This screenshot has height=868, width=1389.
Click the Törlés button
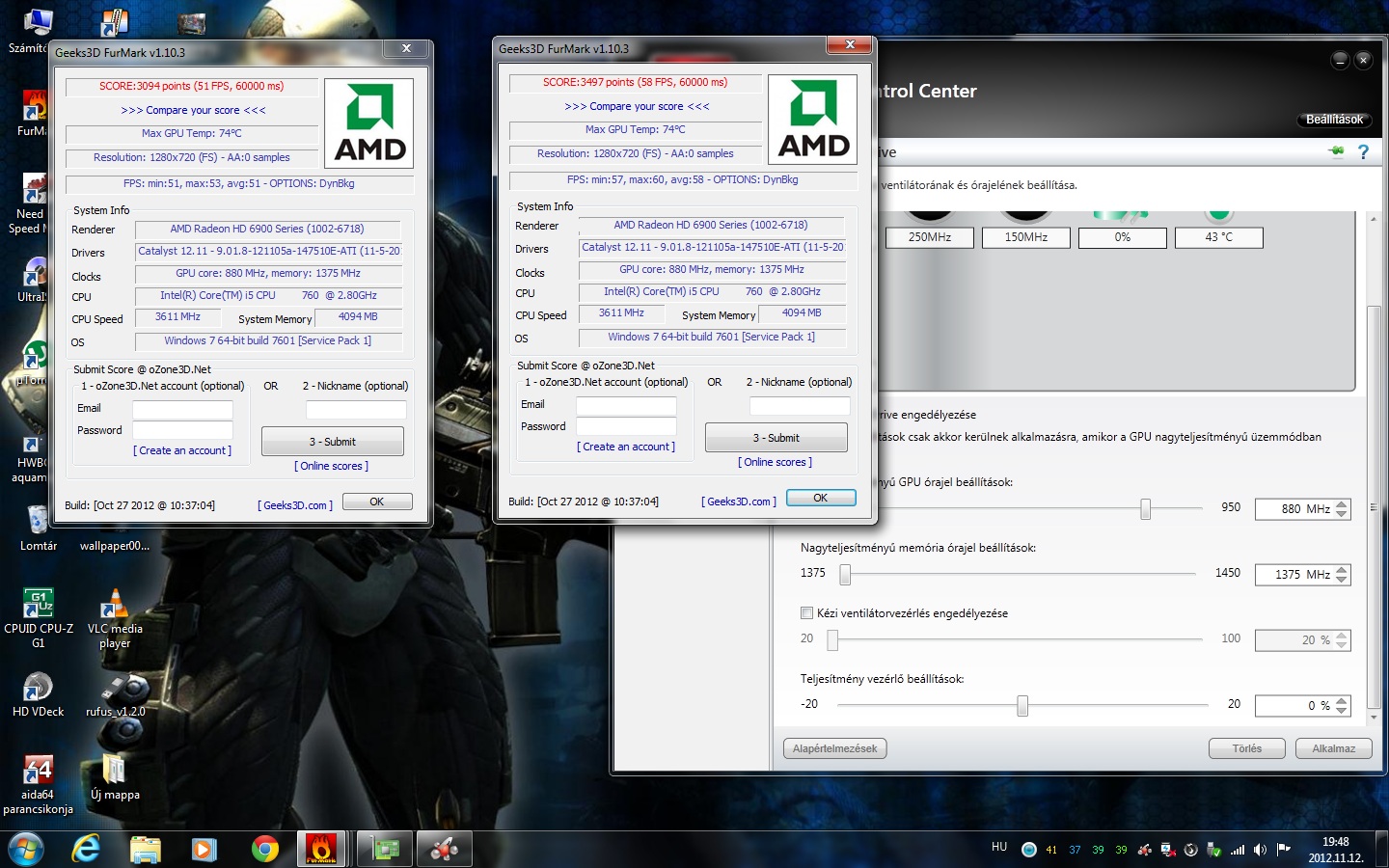(x=1247, y=748)
